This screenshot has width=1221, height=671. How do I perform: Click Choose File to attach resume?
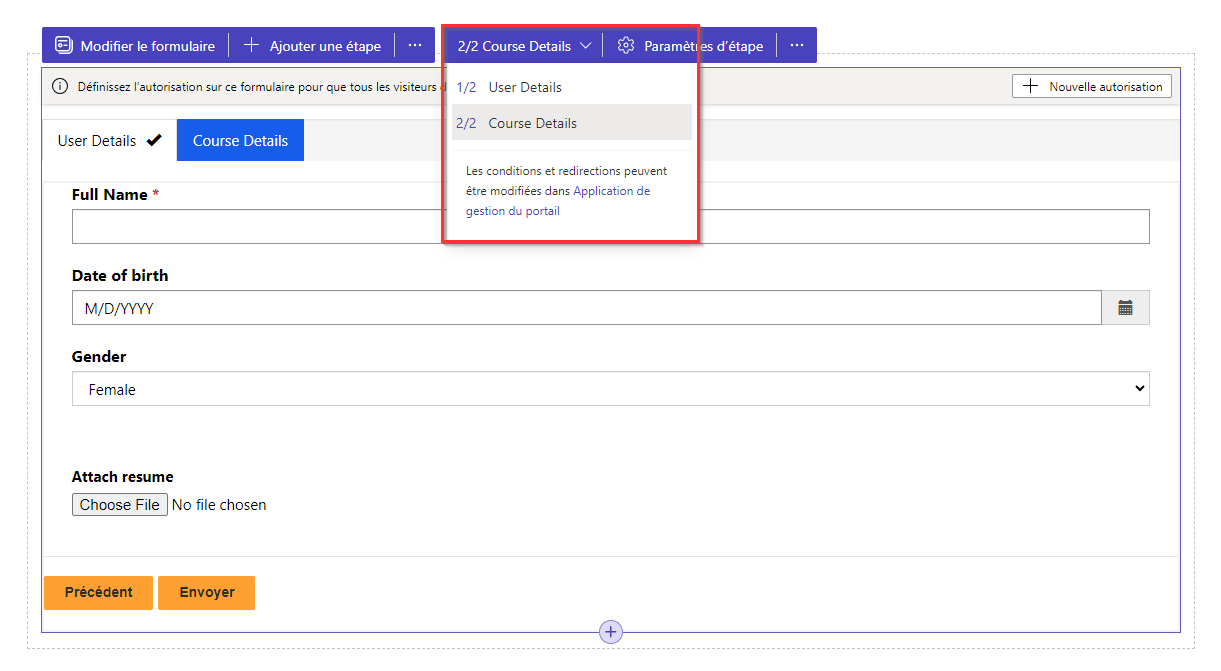pos(120,505)
